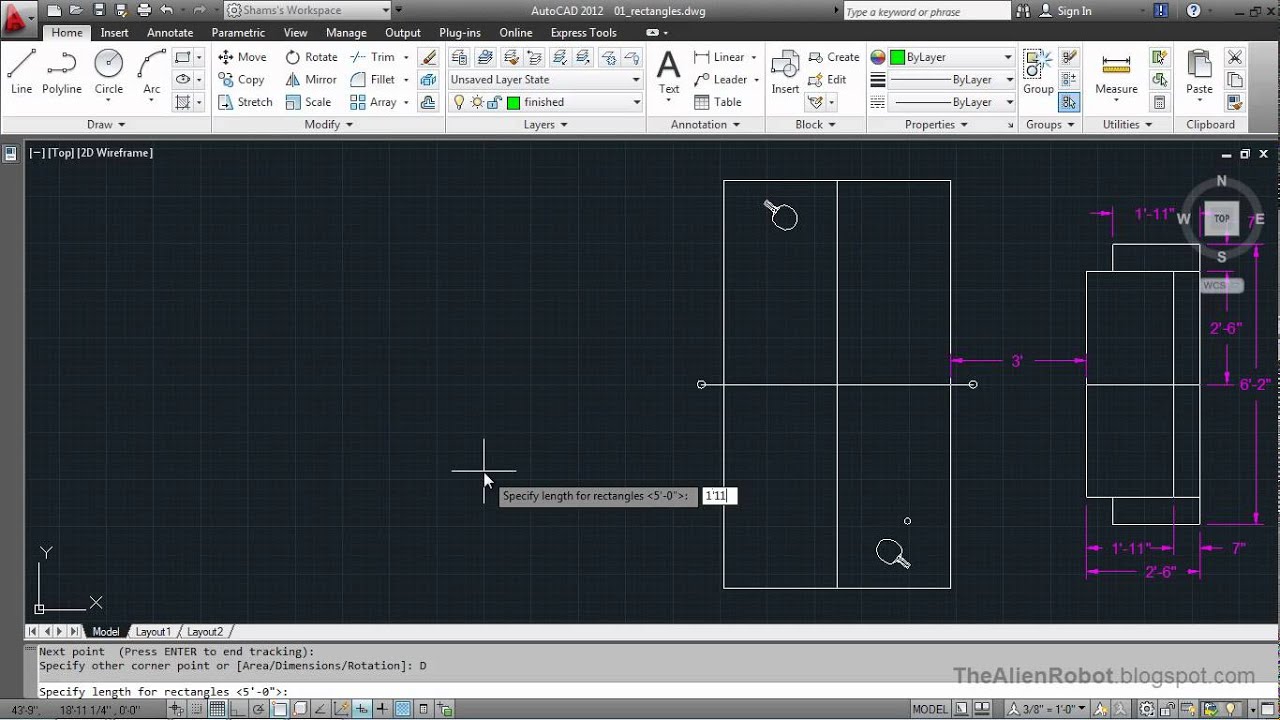Open the Annotate ribbon tab
Screen dimensions: 1280x720
[170, 33]
